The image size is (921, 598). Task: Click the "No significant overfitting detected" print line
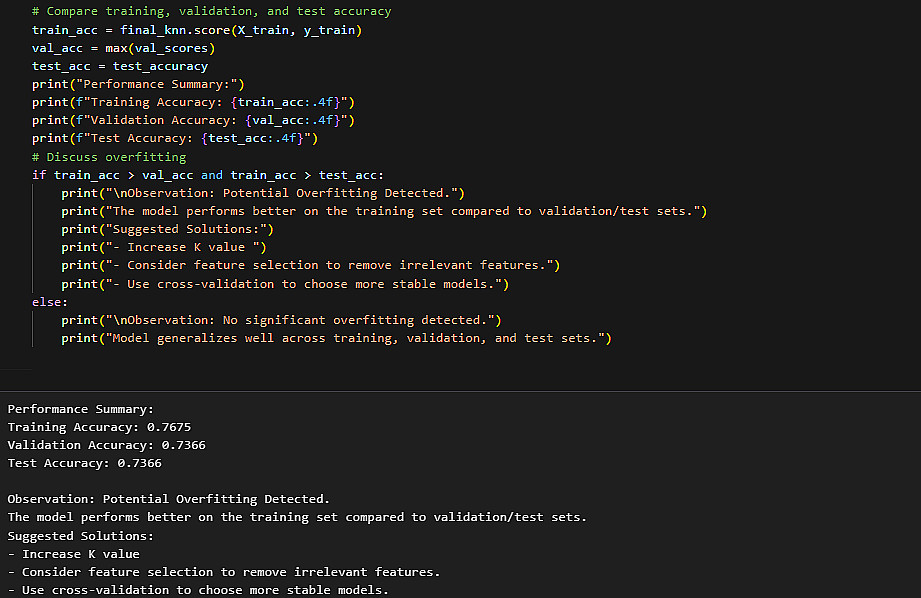pos(281,320)
